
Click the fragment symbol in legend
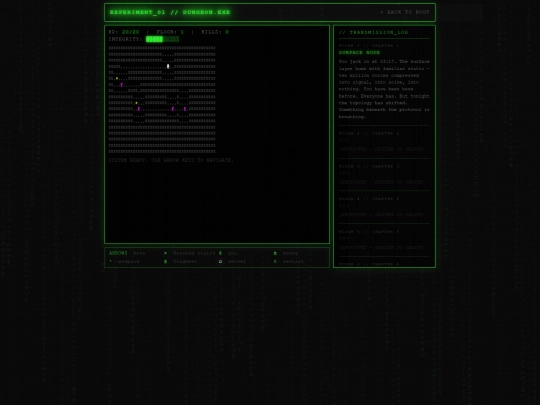[166, 261]
